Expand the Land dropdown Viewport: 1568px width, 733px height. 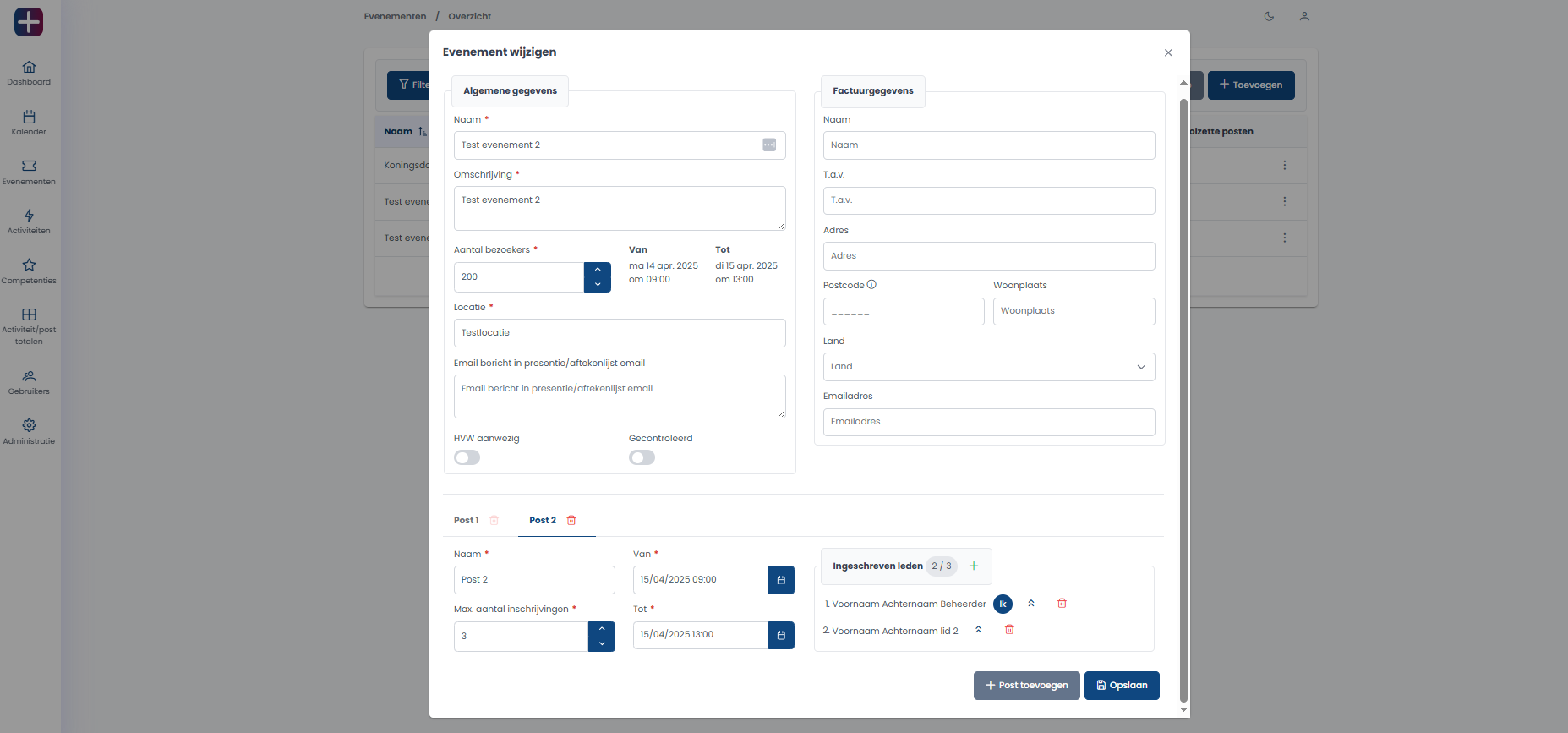coord(988,367)
